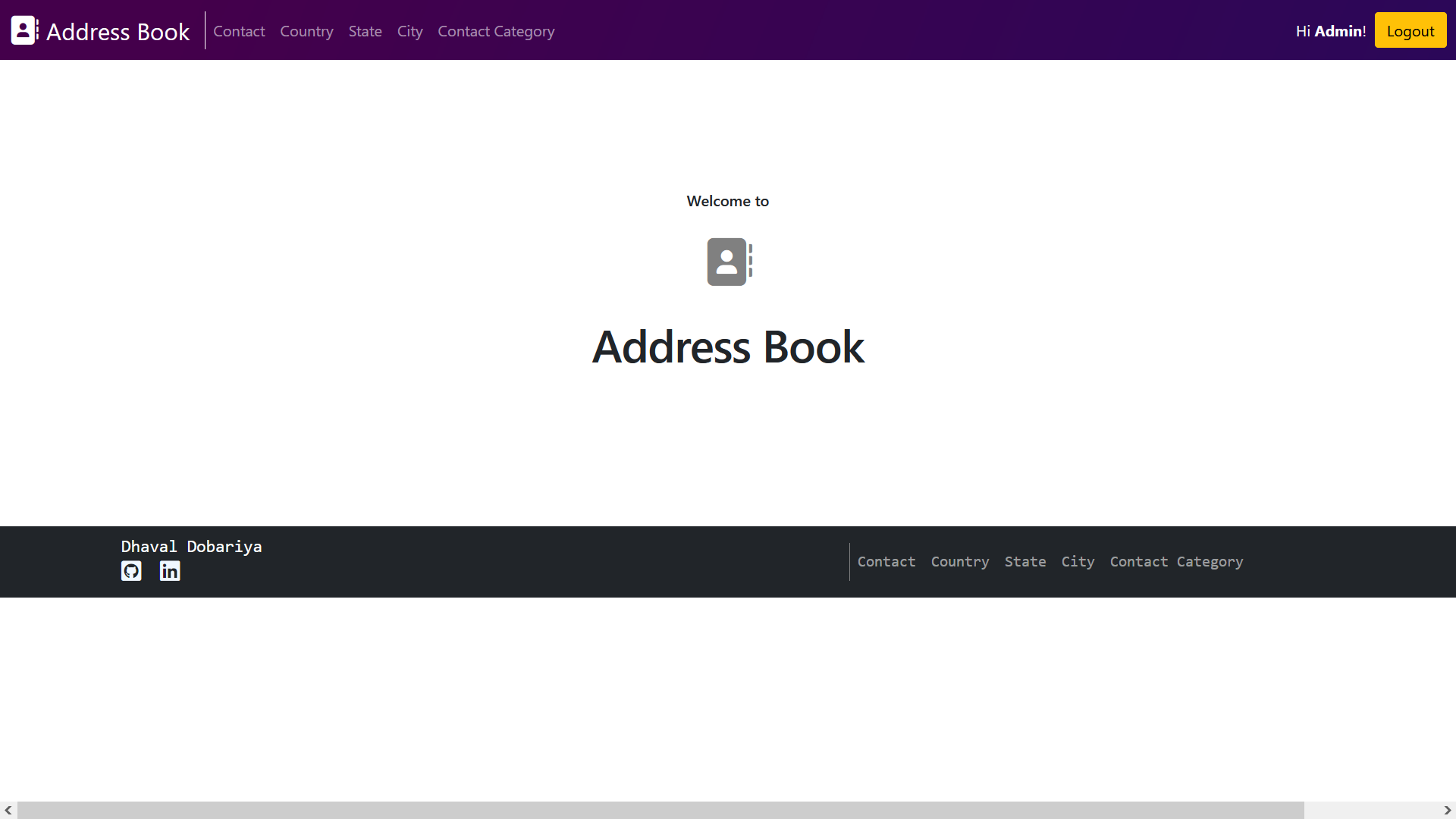Click the footer Contact link

pyautogui.click(x=886, y=562)
